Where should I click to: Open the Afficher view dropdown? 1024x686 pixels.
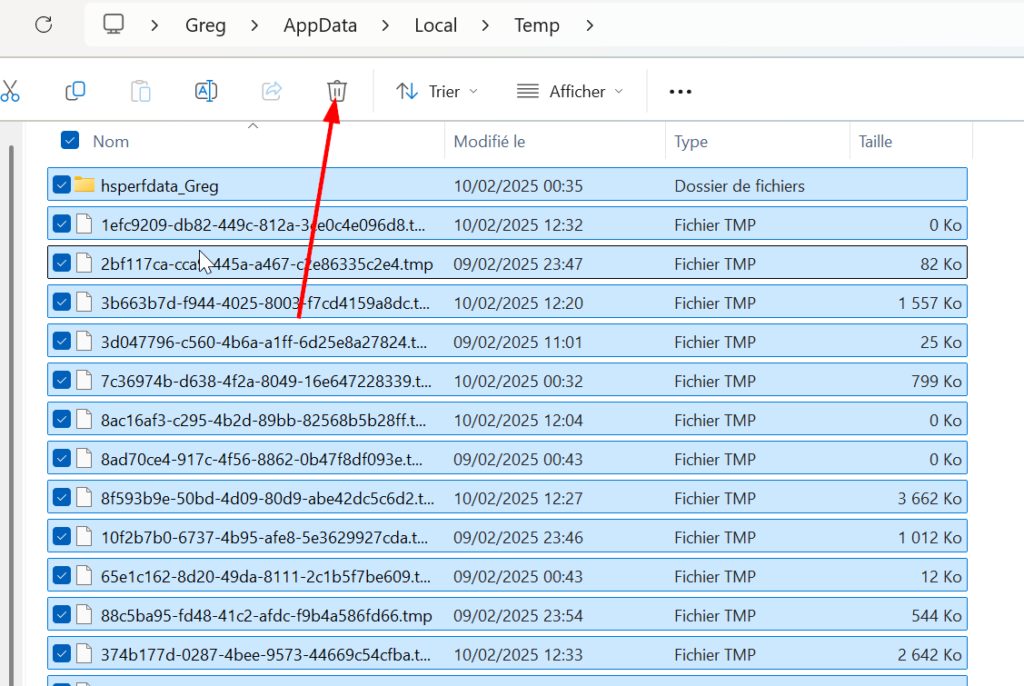(569, 91)
